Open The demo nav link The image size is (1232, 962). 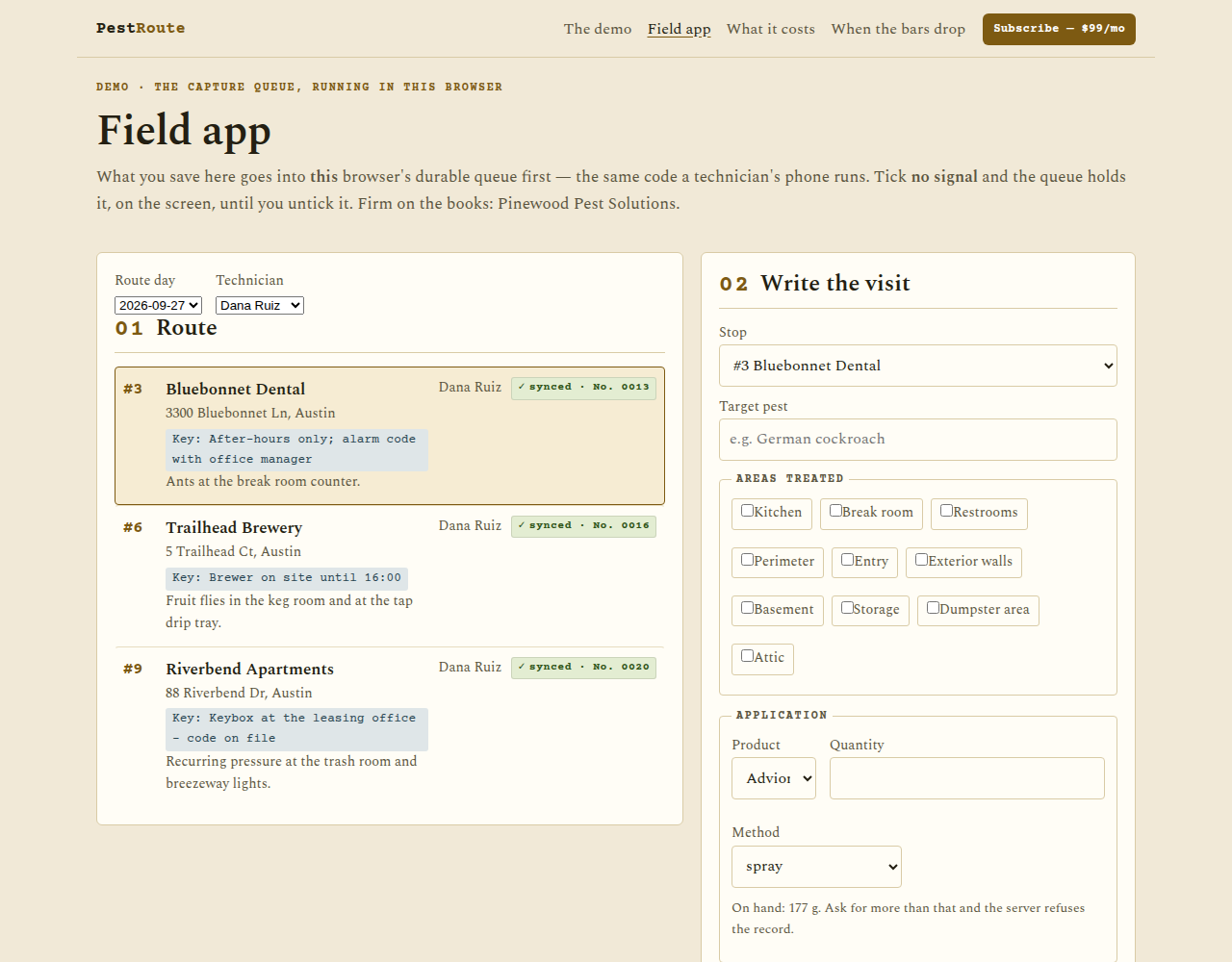point(598,29)
